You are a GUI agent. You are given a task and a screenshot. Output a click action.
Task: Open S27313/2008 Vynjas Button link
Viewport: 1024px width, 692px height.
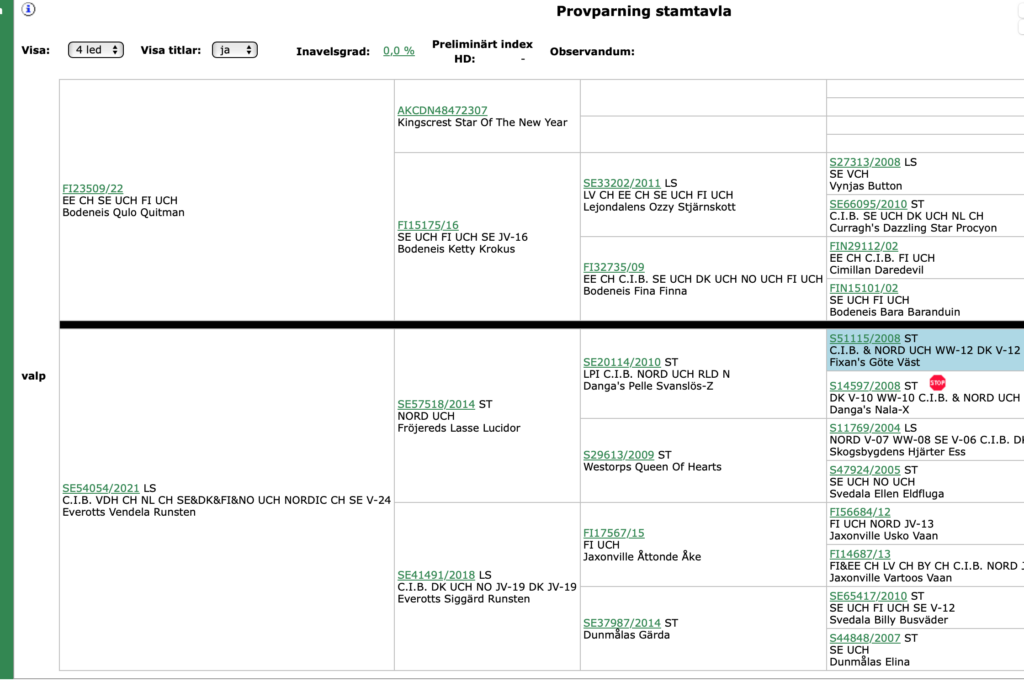(x=865, y=162)
